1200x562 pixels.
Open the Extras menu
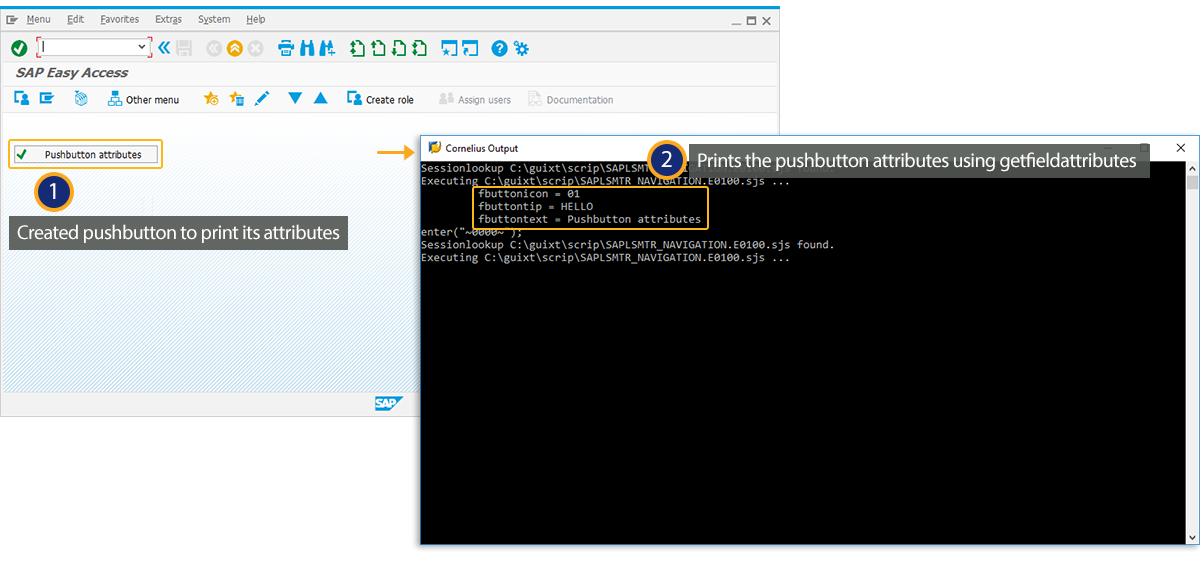pyautogui.click(x=168, y=19)
